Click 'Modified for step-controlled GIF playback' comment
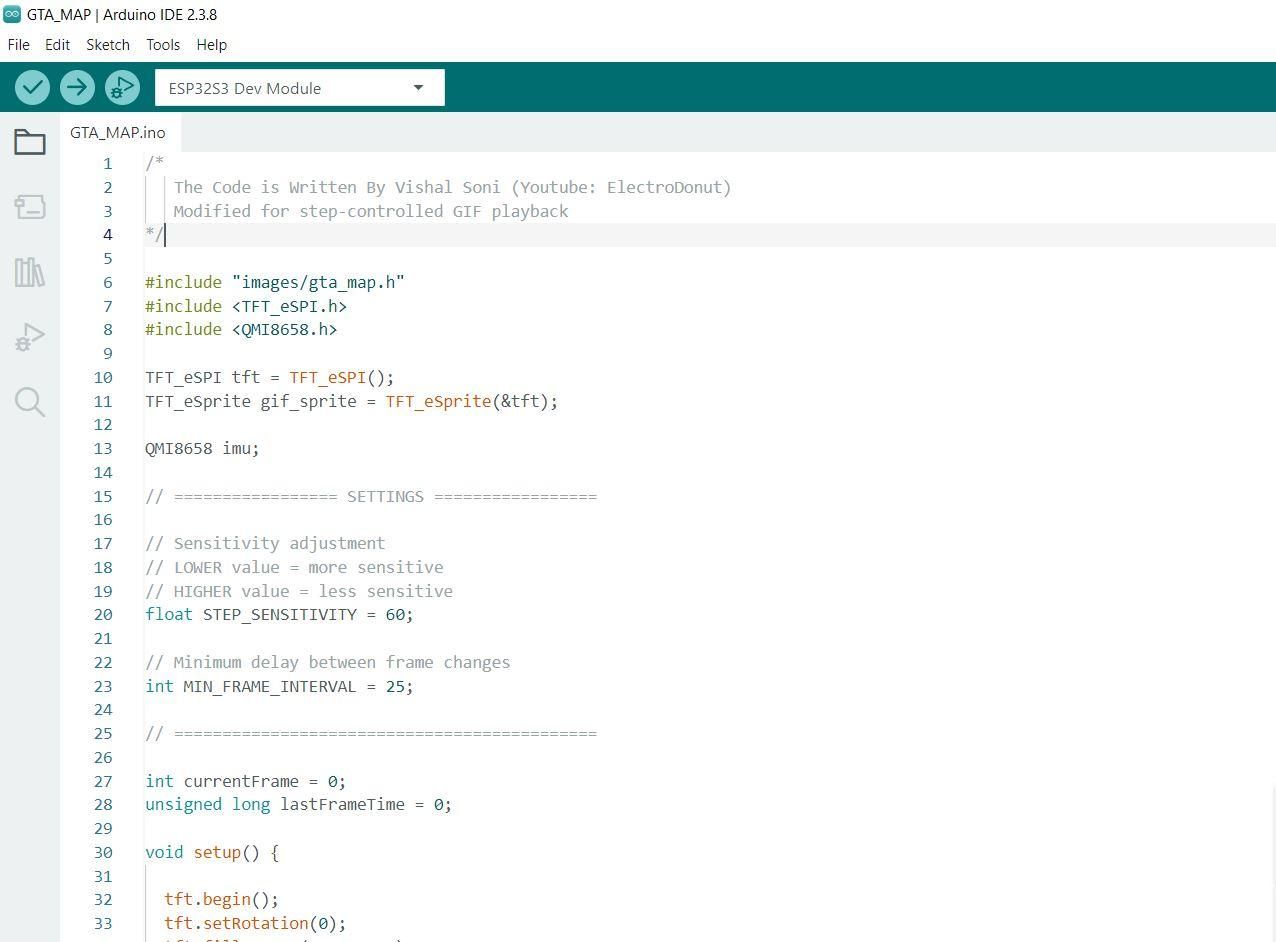The width and height of the screenshot is (1276, 942). pos(371,211)
